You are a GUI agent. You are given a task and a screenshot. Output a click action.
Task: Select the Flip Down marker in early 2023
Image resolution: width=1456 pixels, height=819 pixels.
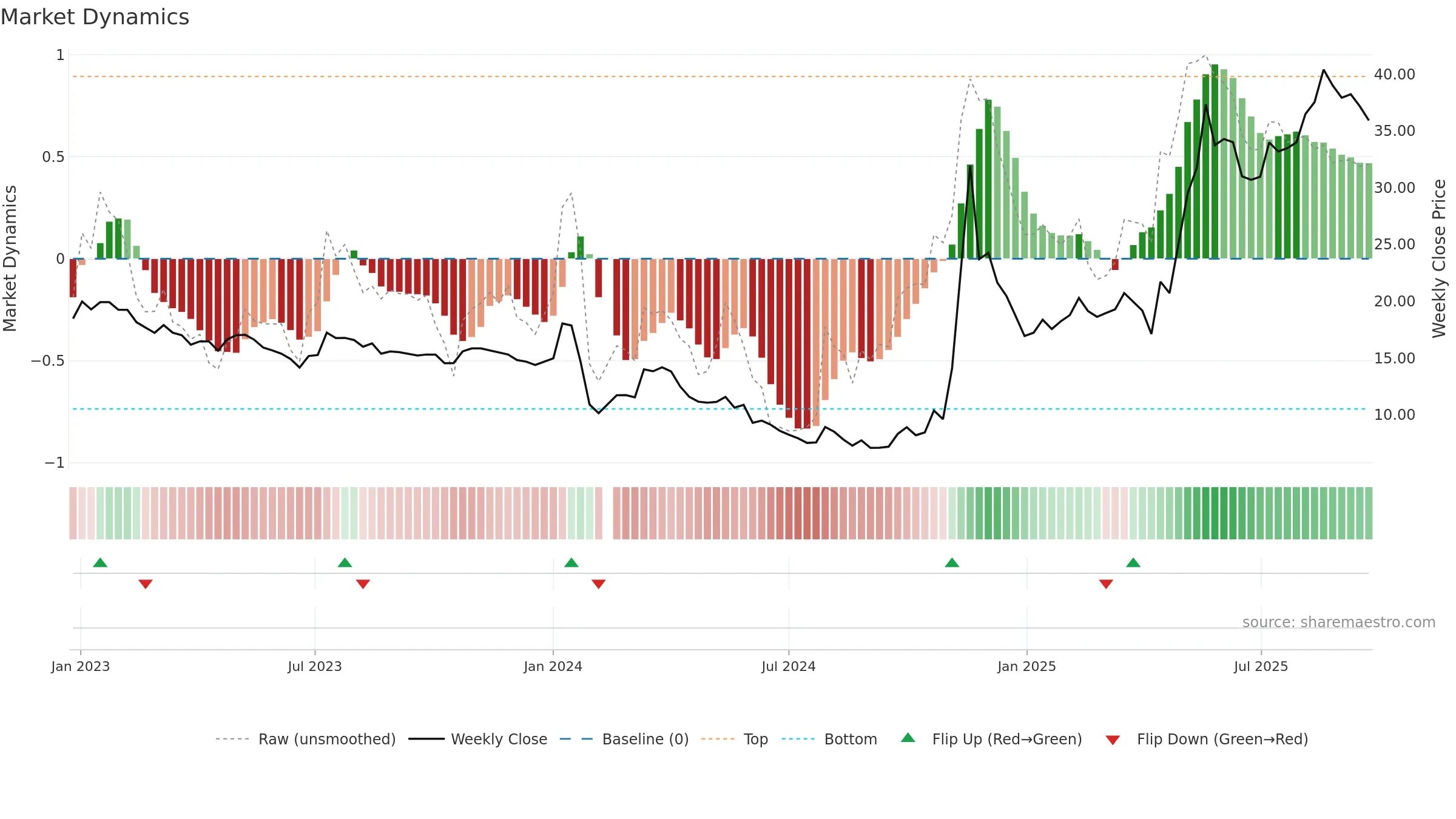[x=146, y=584]
